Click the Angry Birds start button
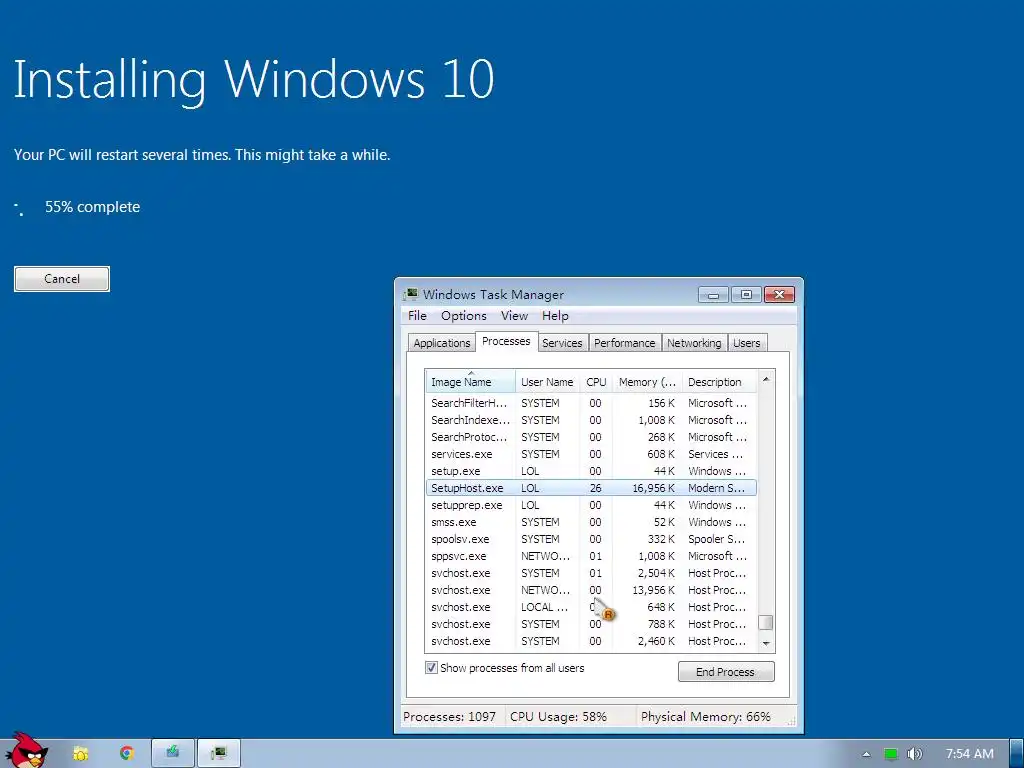This screenshot has height=768, width=1024. [26, 751]
